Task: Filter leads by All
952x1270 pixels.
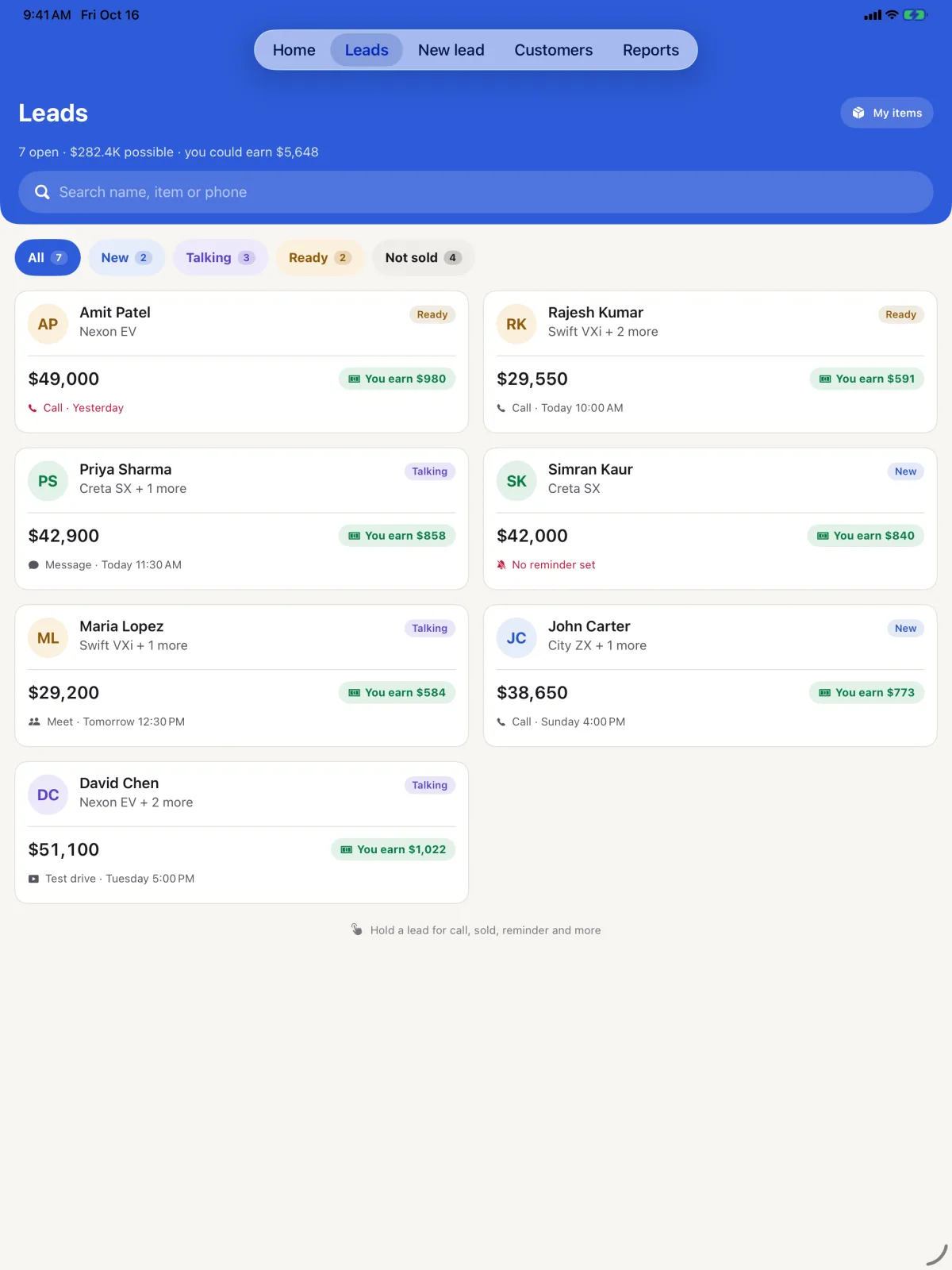Action: (48, 257)
